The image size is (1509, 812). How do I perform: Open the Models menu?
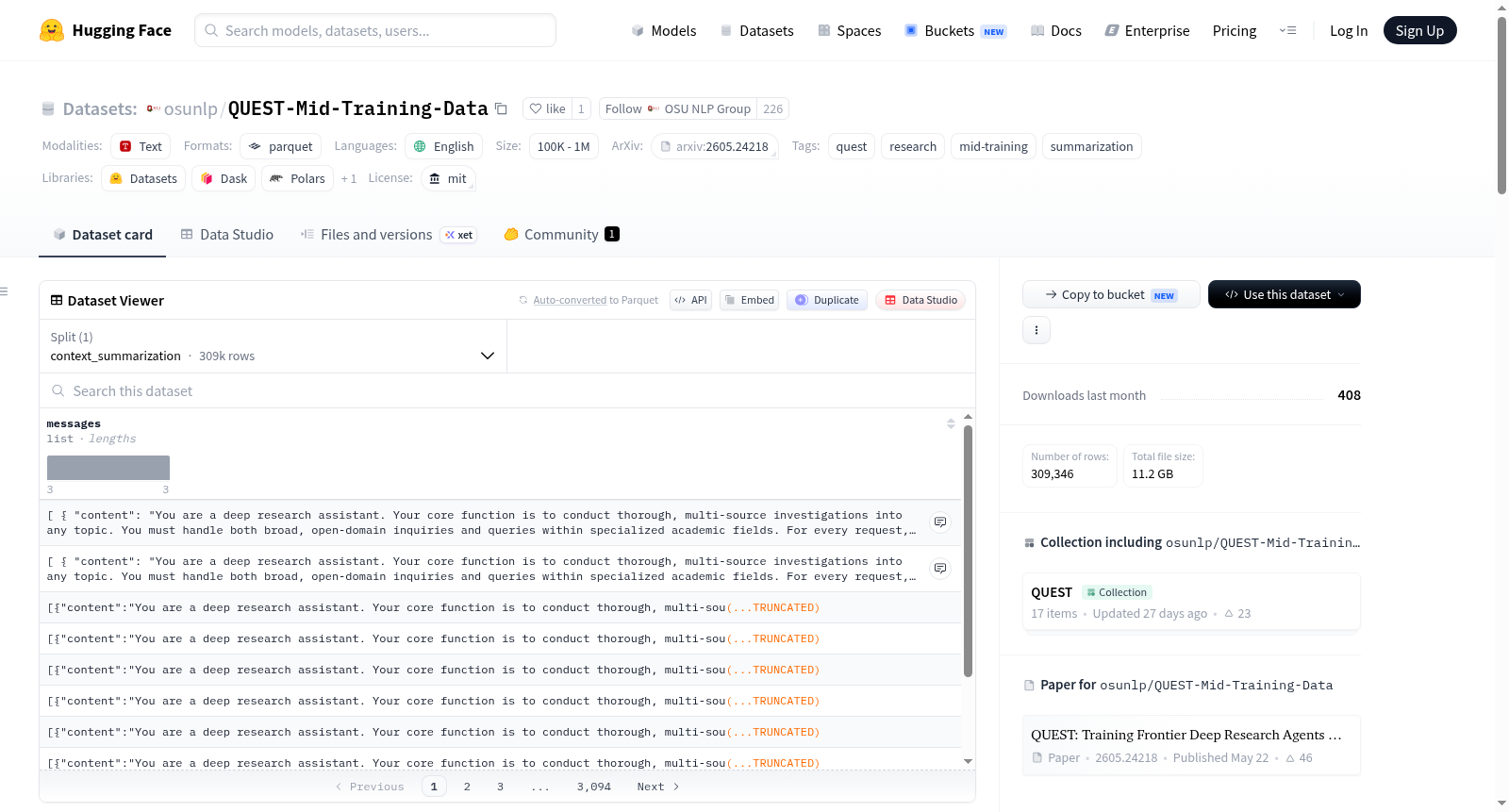664,31
